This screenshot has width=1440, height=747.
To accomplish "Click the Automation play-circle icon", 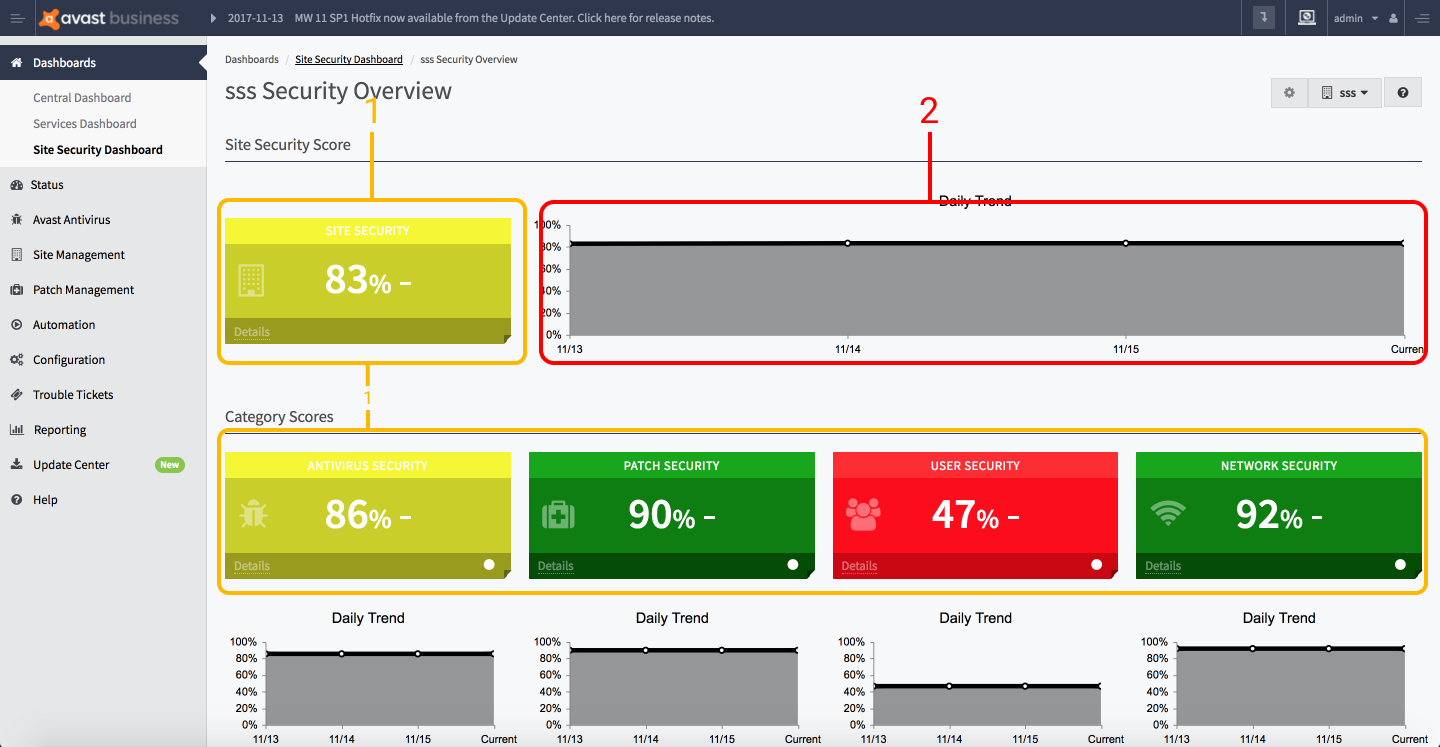I will point(16,325).
